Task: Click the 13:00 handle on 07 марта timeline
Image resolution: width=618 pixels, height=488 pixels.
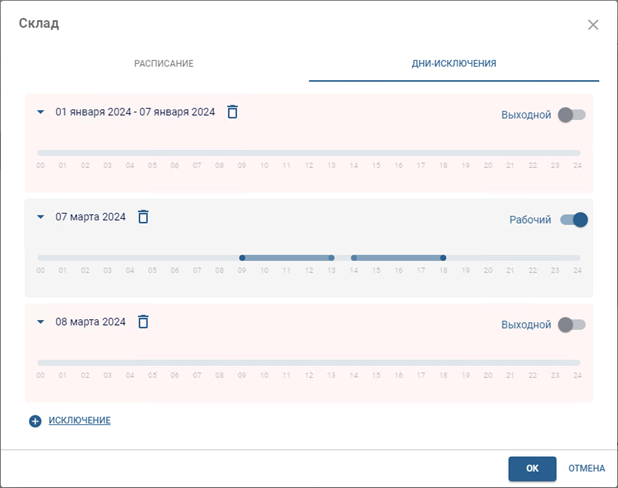Action: click(x=331, y=258)
